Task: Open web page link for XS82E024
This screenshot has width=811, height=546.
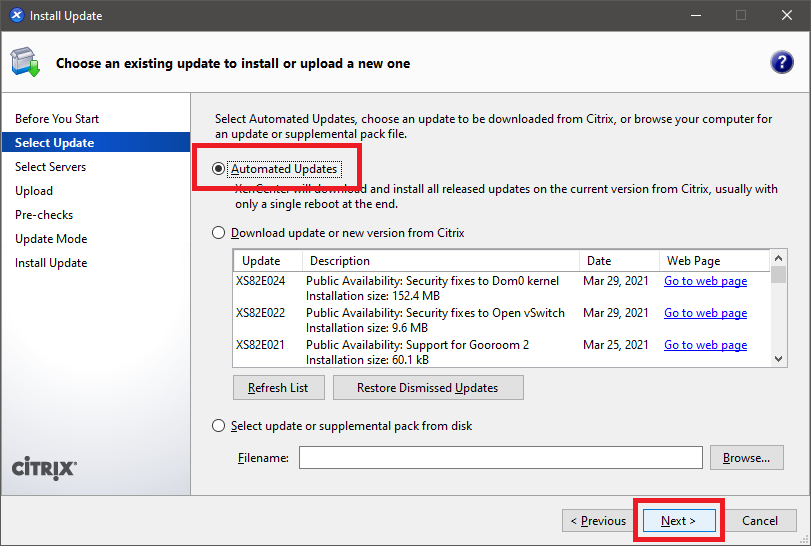Action: pos(705,281)
